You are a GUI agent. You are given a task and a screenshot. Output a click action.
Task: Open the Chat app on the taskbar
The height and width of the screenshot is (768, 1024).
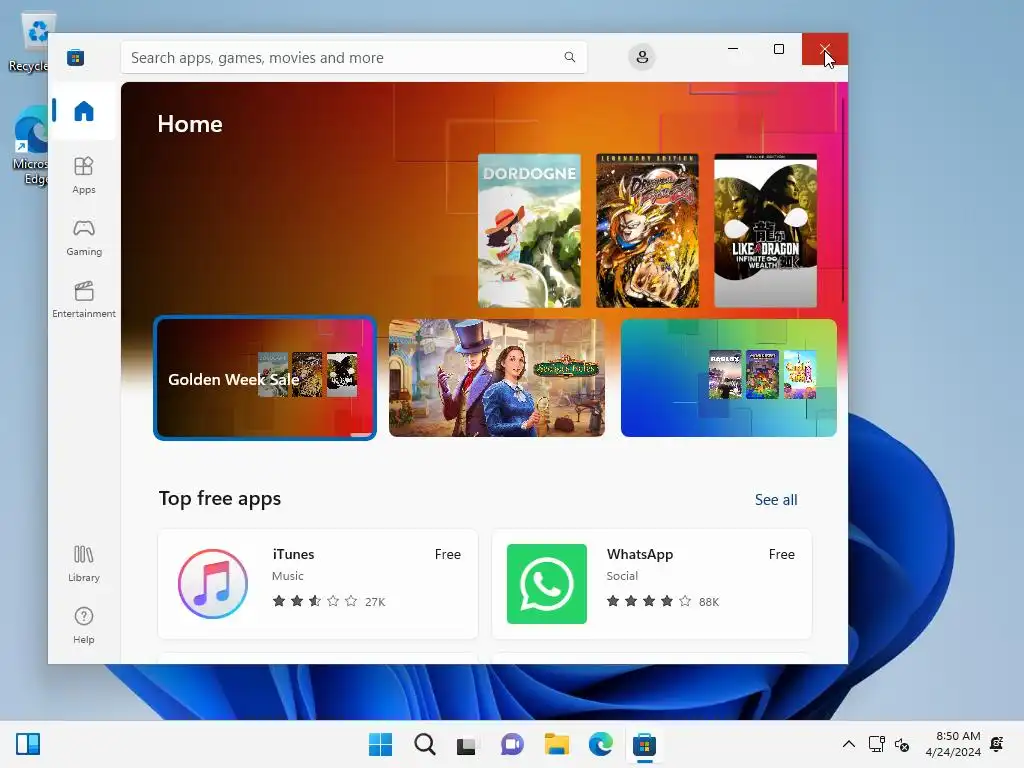[x=512, y=744]
